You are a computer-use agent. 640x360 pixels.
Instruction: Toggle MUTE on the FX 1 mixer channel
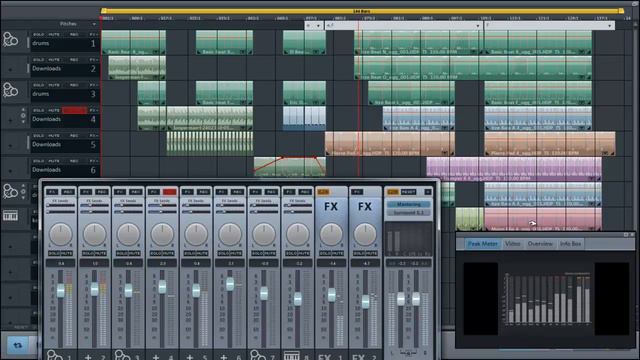coord(338,253)
